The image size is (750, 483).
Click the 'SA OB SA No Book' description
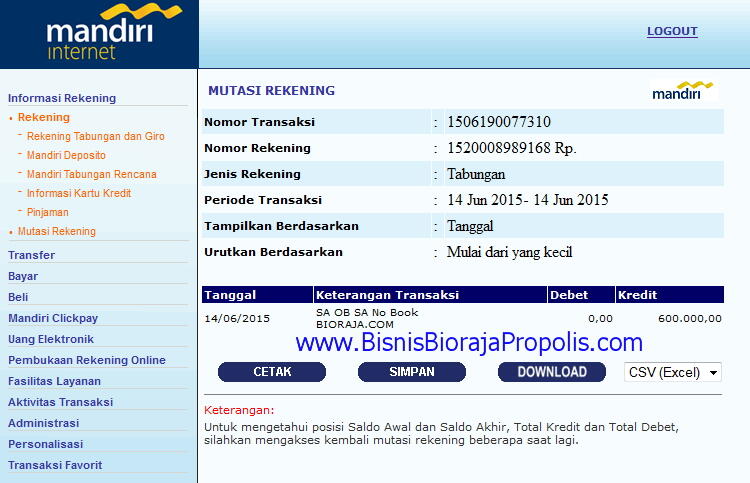[x=367, y=313]
